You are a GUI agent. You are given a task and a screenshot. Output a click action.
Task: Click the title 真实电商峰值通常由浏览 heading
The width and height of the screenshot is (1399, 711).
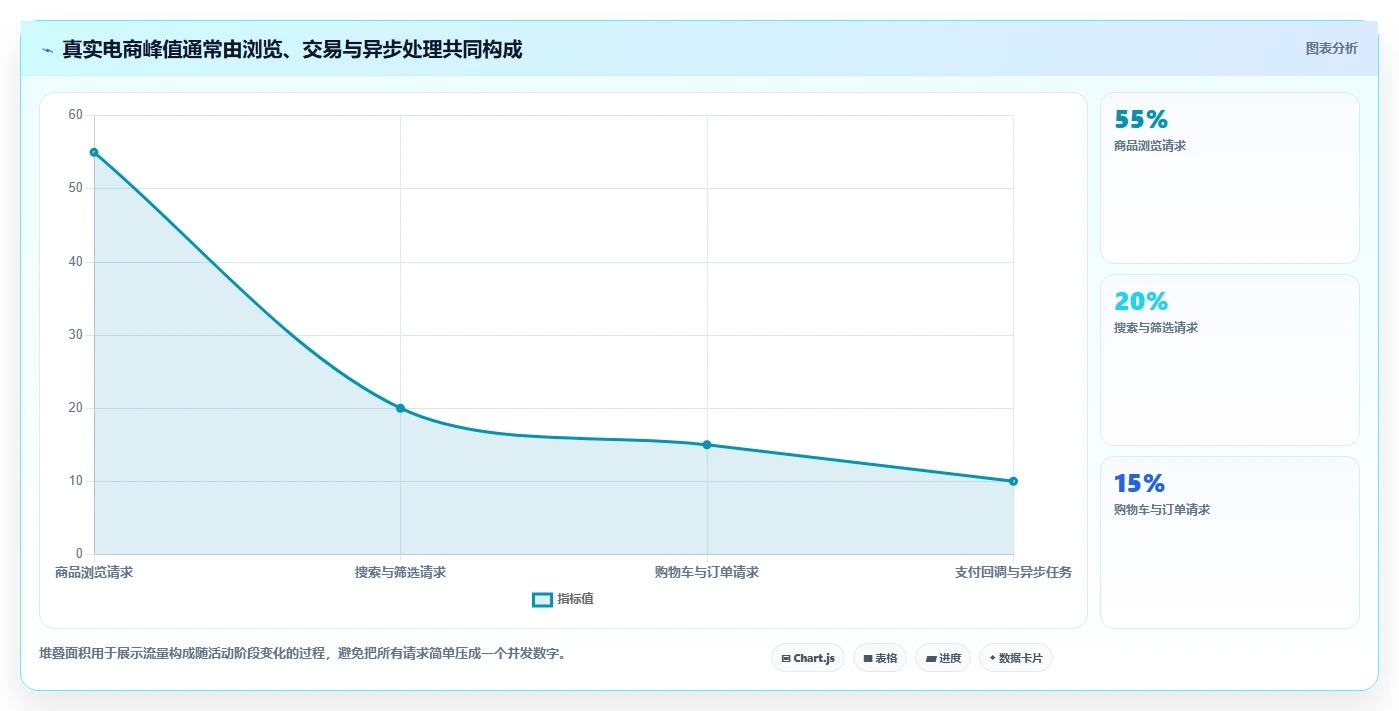pyautogui.click(x=292, y=49)
